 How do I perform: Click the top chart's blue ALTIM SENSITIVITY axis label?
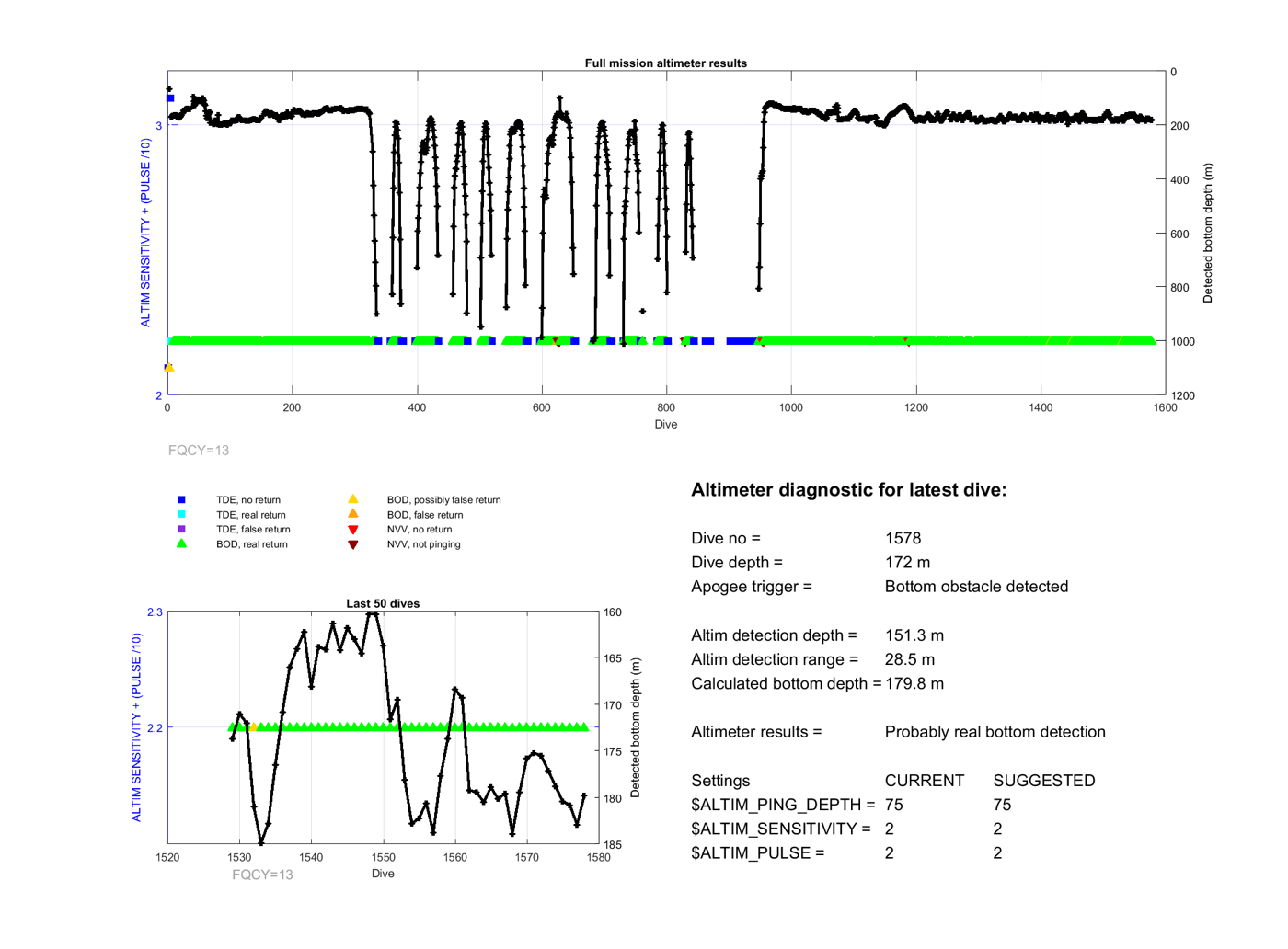(x=145, y=233)
